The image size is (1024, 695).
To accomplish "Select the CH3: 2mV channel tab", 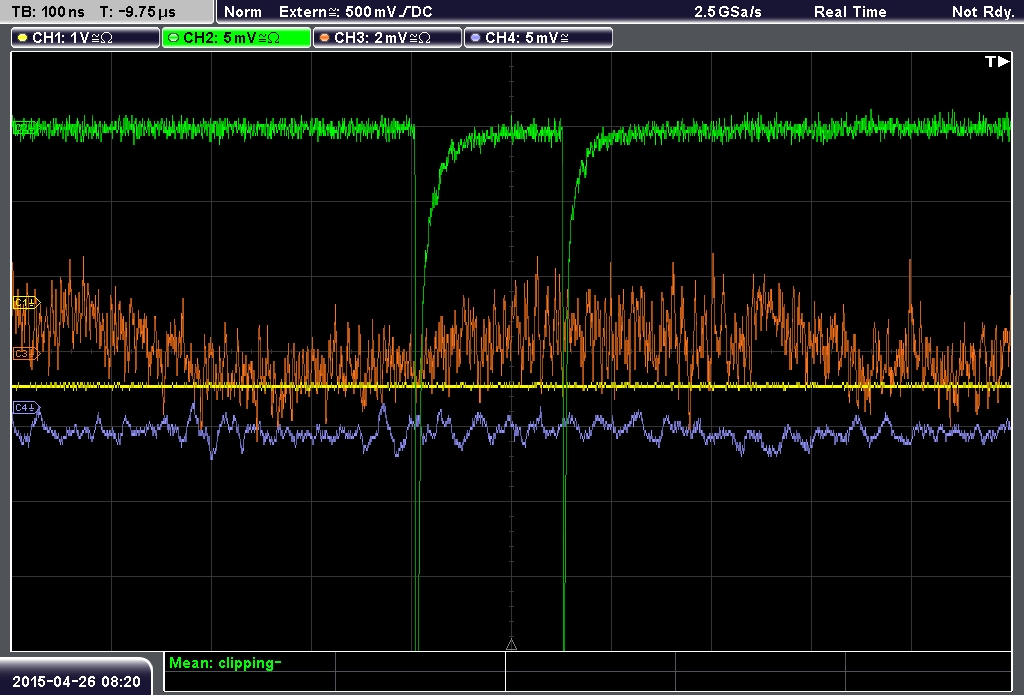I will [387, 38].
